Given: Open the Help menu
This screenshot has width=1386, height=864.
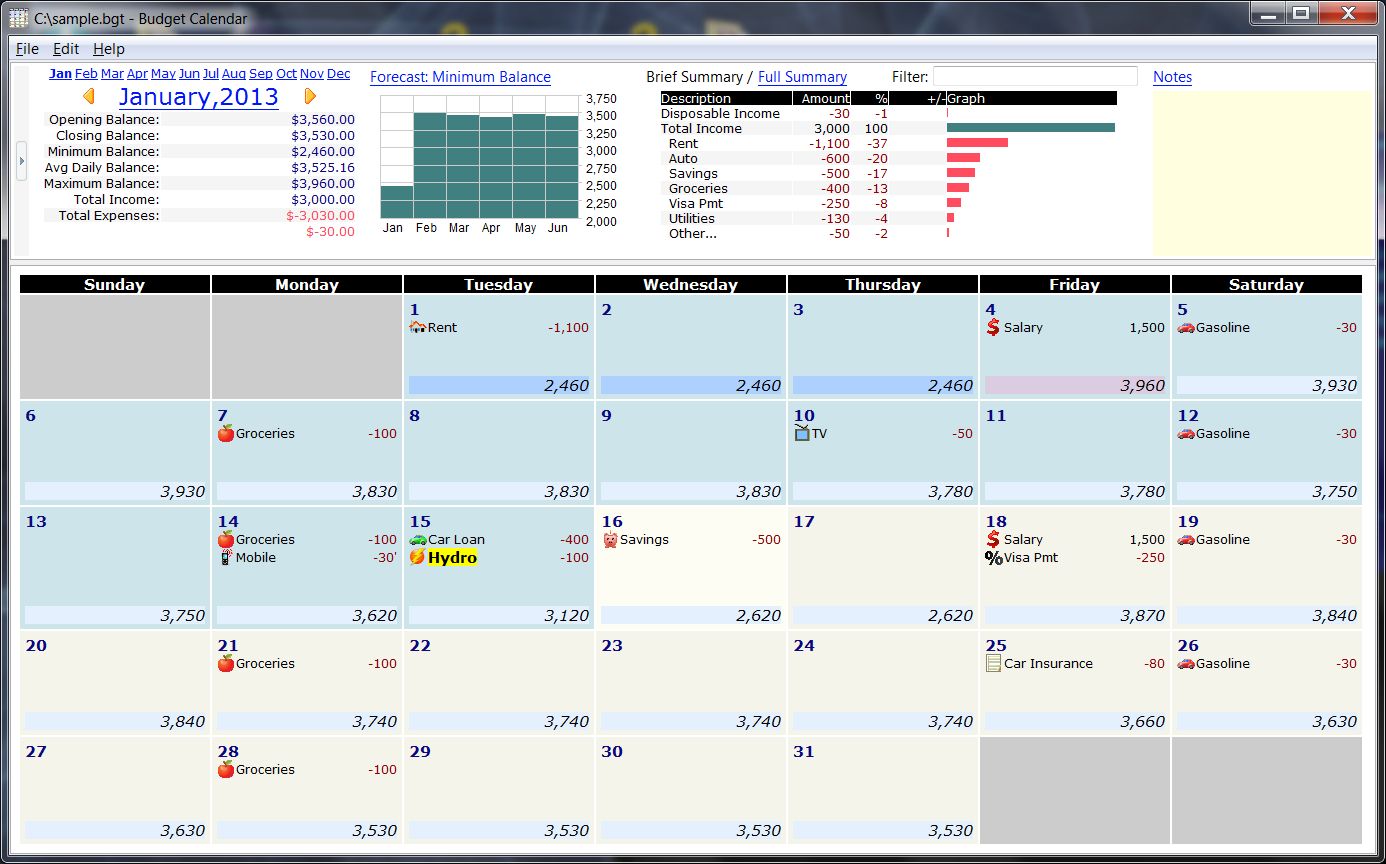Looking at the screenshot, I should [108, 48].
